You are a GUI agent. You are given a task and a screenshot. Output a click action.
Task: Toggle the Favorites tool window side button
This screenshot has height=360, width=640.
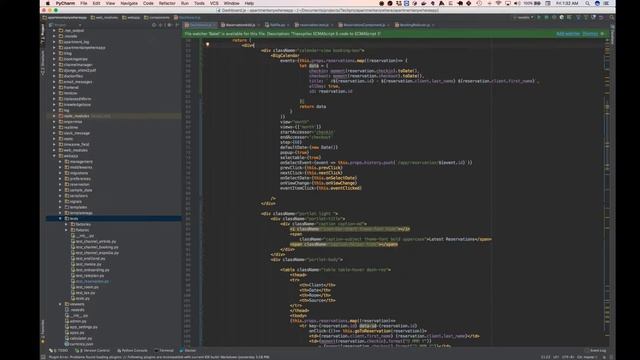pos(43,330)
